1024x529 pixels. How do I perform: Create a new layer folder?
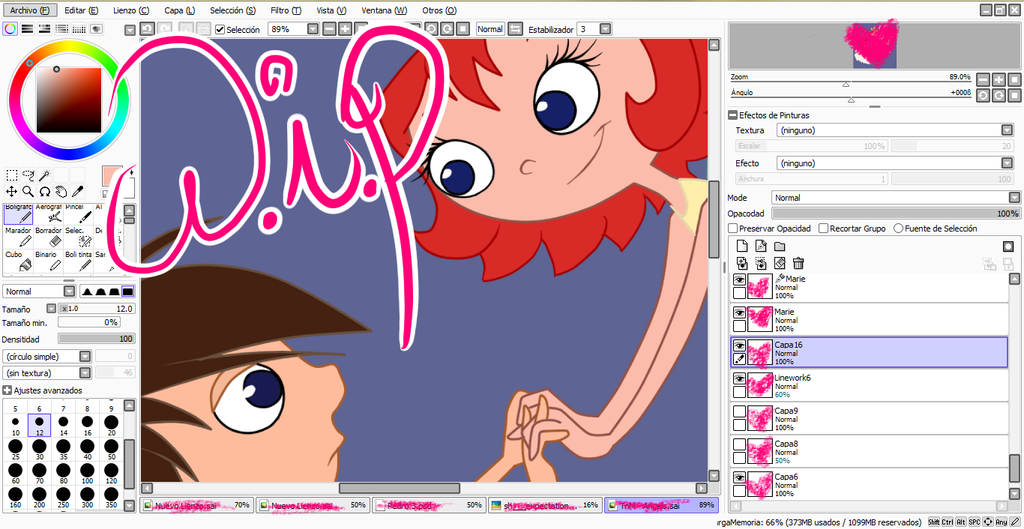click(x=779, y=246)
